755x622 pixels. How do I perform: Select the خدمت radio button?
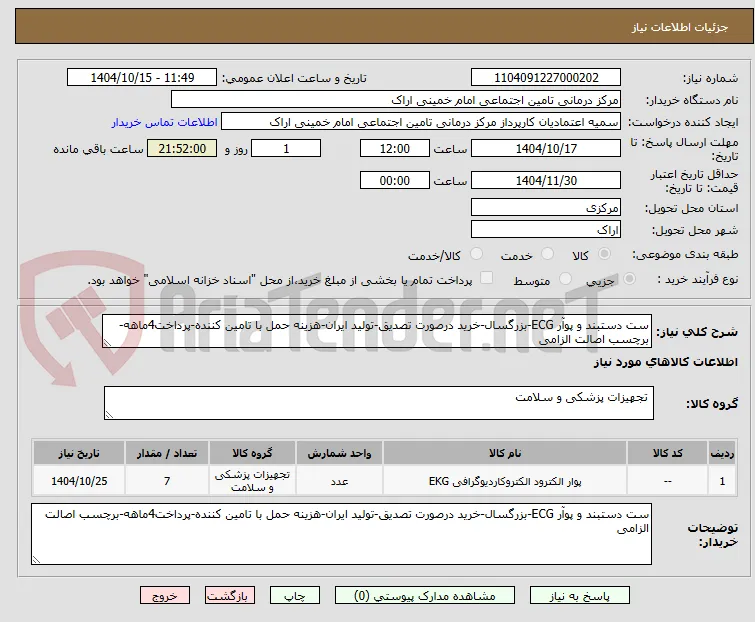pos(547,254)
